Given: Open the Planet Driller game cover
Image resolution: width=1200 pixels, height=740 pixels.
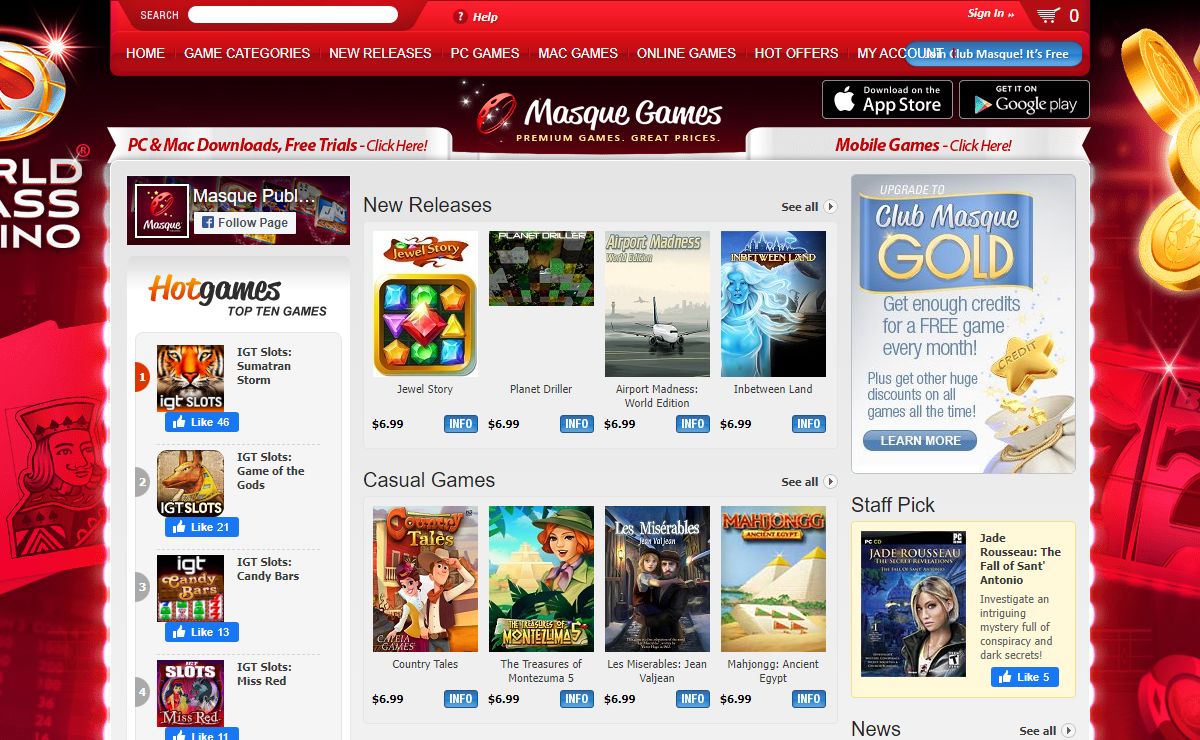Looking at the screenshot, I should tap(541, 268).
